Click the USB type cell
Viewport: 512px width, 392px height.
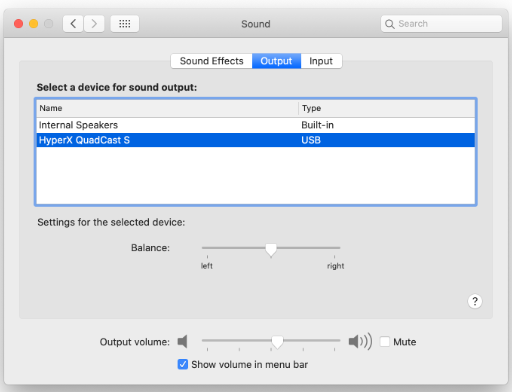tap(311, 140)
